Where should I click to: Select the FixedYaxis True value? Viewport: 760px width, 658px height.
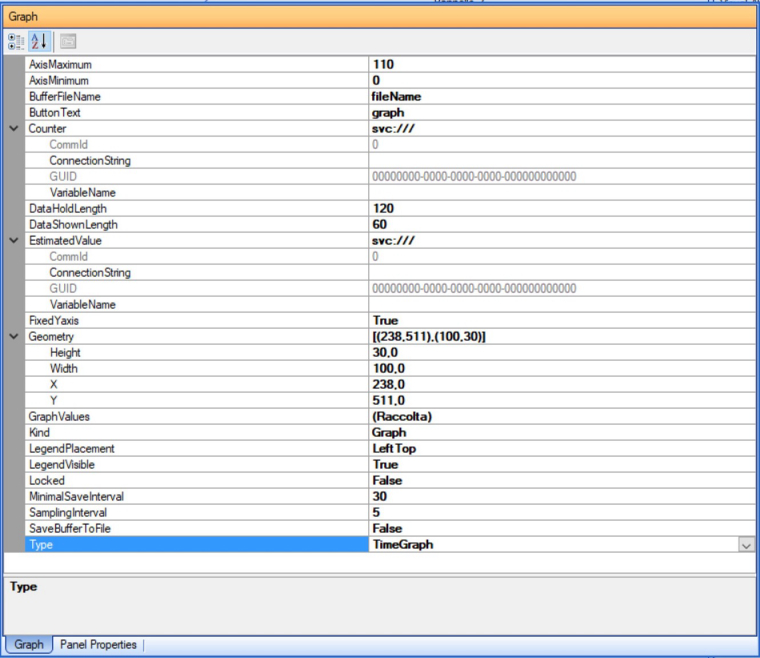tap(560, 321)
